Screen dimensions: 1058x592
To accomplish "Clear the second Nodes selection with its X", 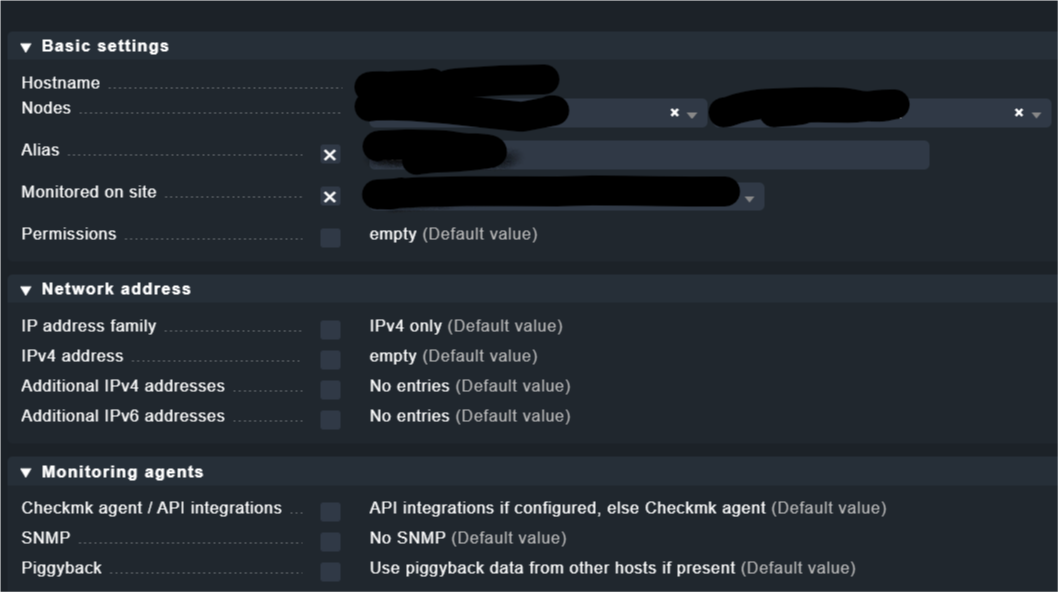I will (1018, 113).
